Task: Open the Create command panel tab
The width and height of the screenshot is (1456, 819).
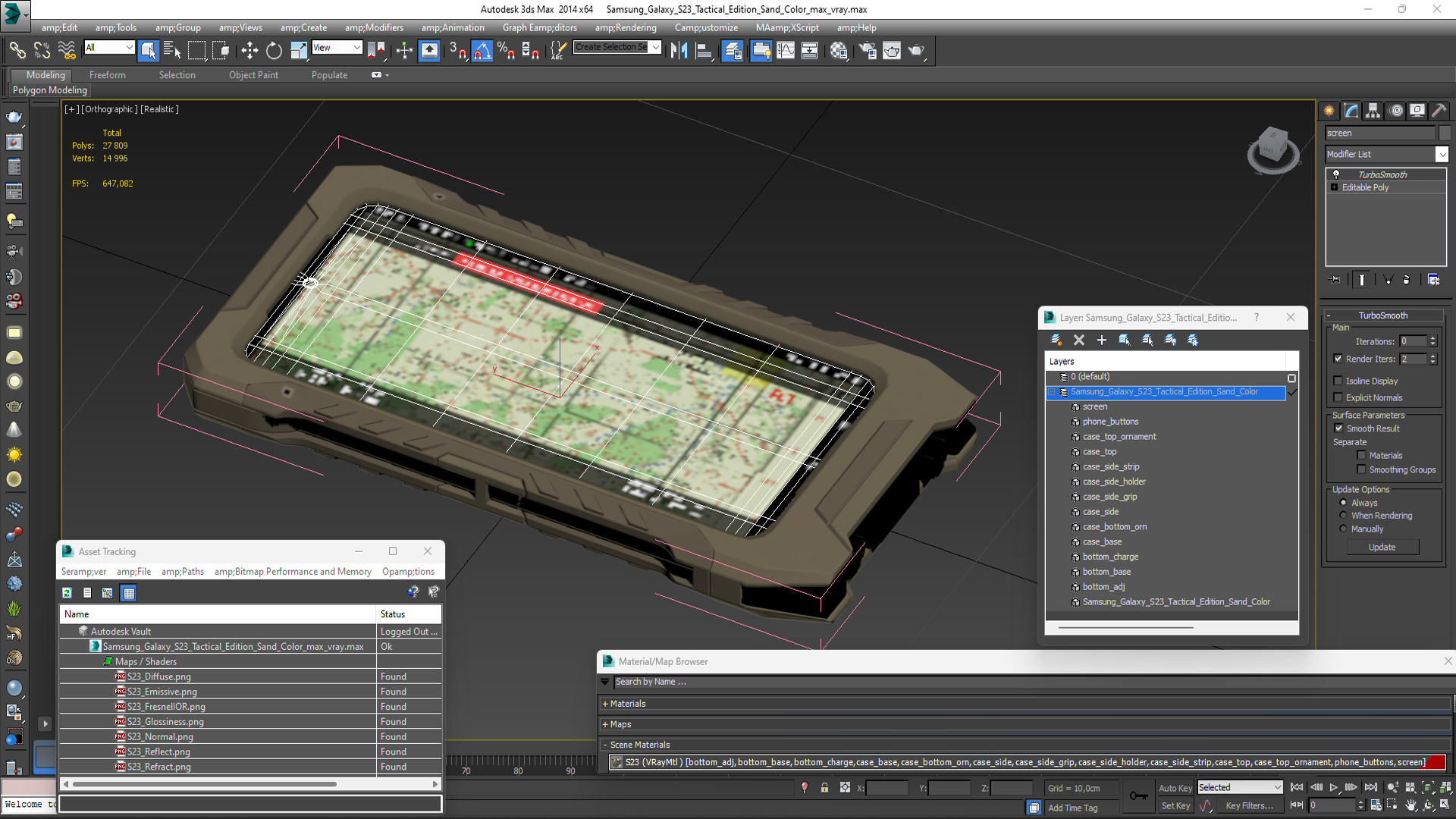Action: 1329,111
